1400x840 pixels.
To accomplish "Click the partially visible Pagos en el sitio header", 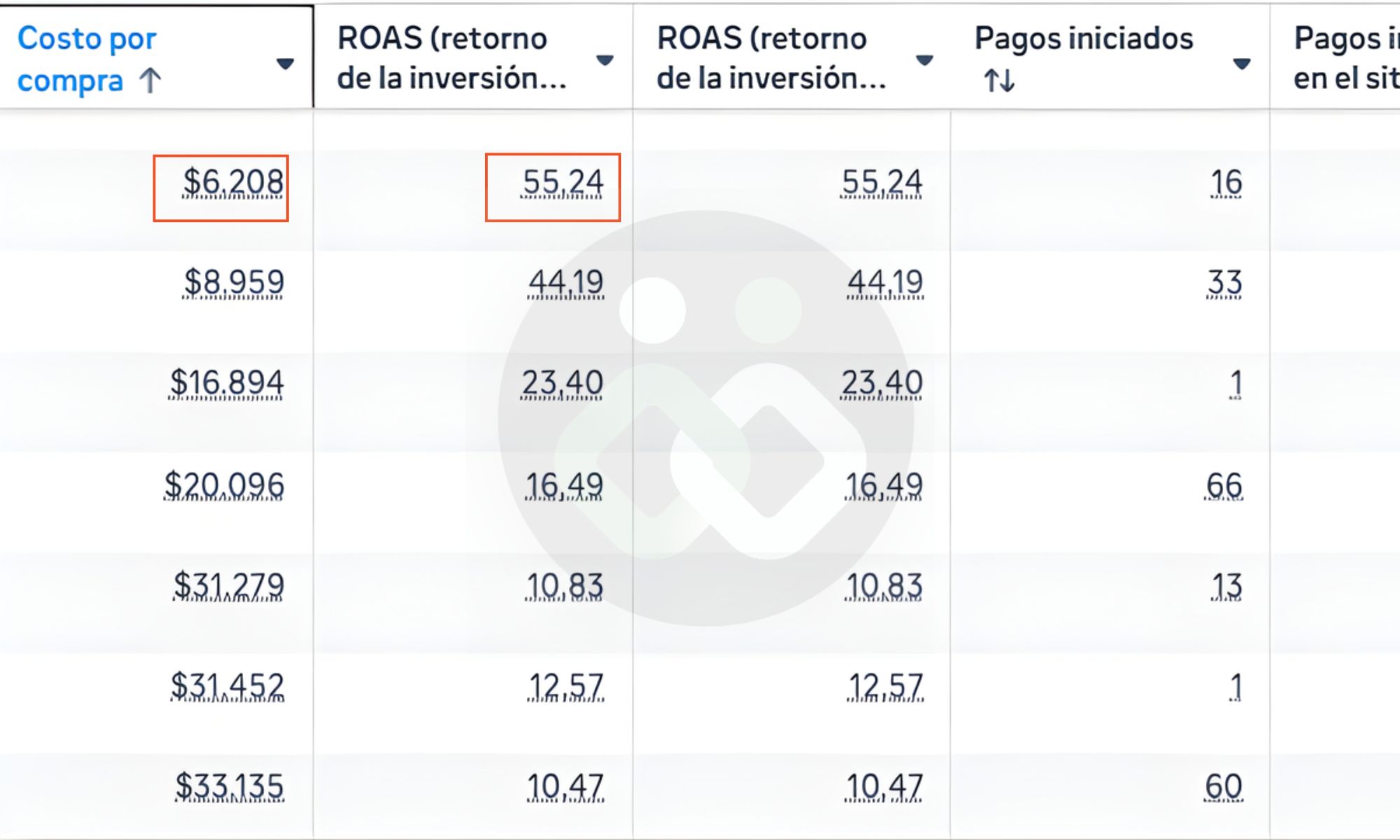I will [1345, 58].
